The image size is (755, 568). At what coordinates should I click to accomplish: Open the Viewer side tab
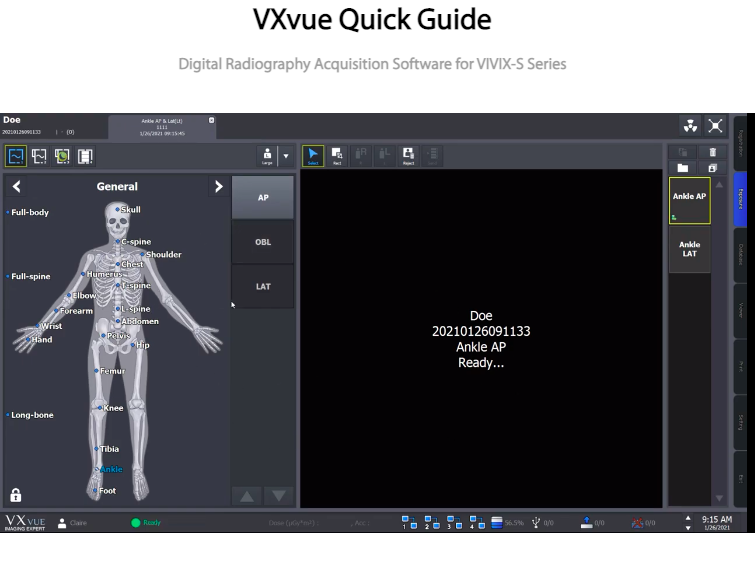click(741, 310)
